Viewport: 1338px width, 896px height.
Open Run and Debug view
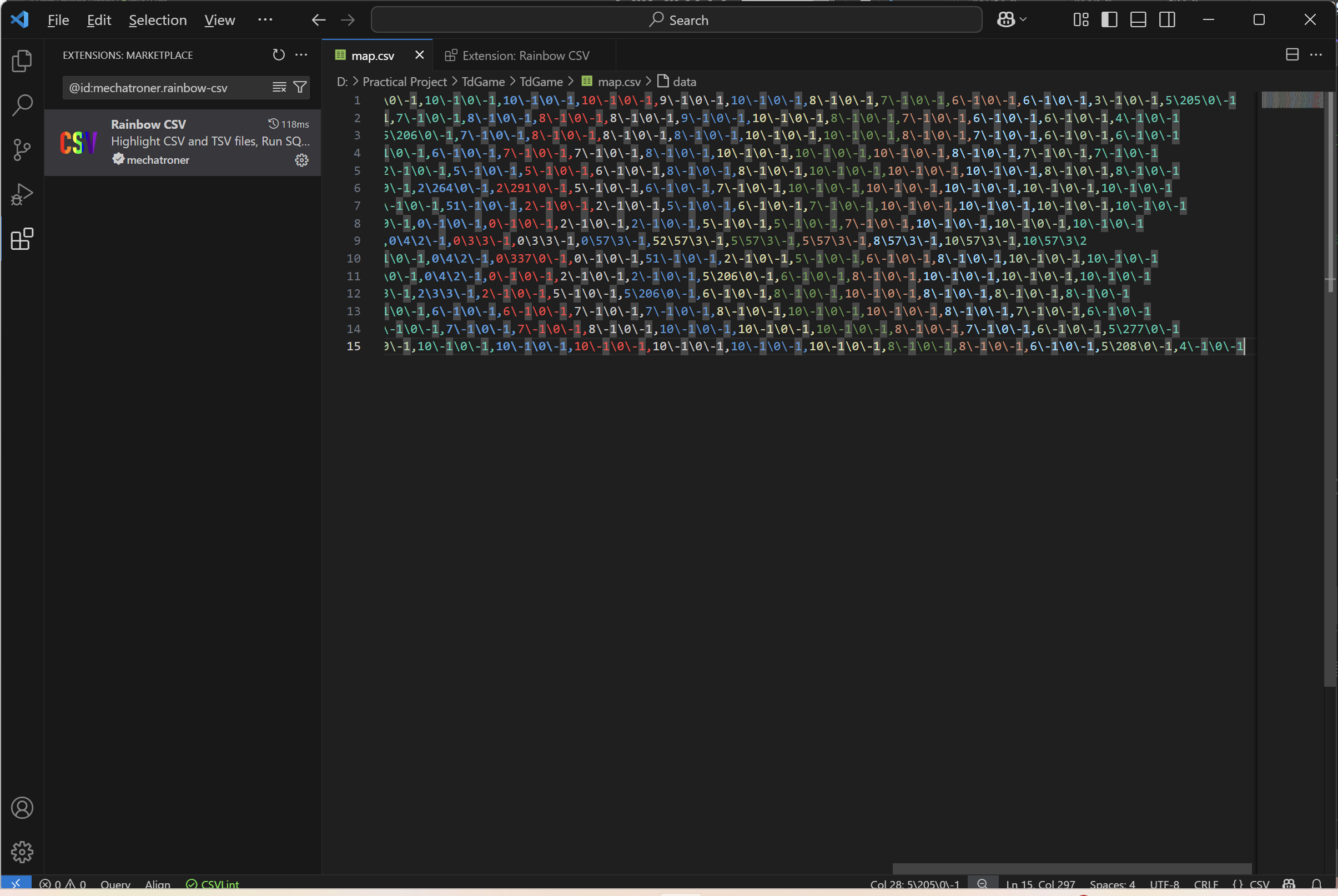tap(22, 194)
